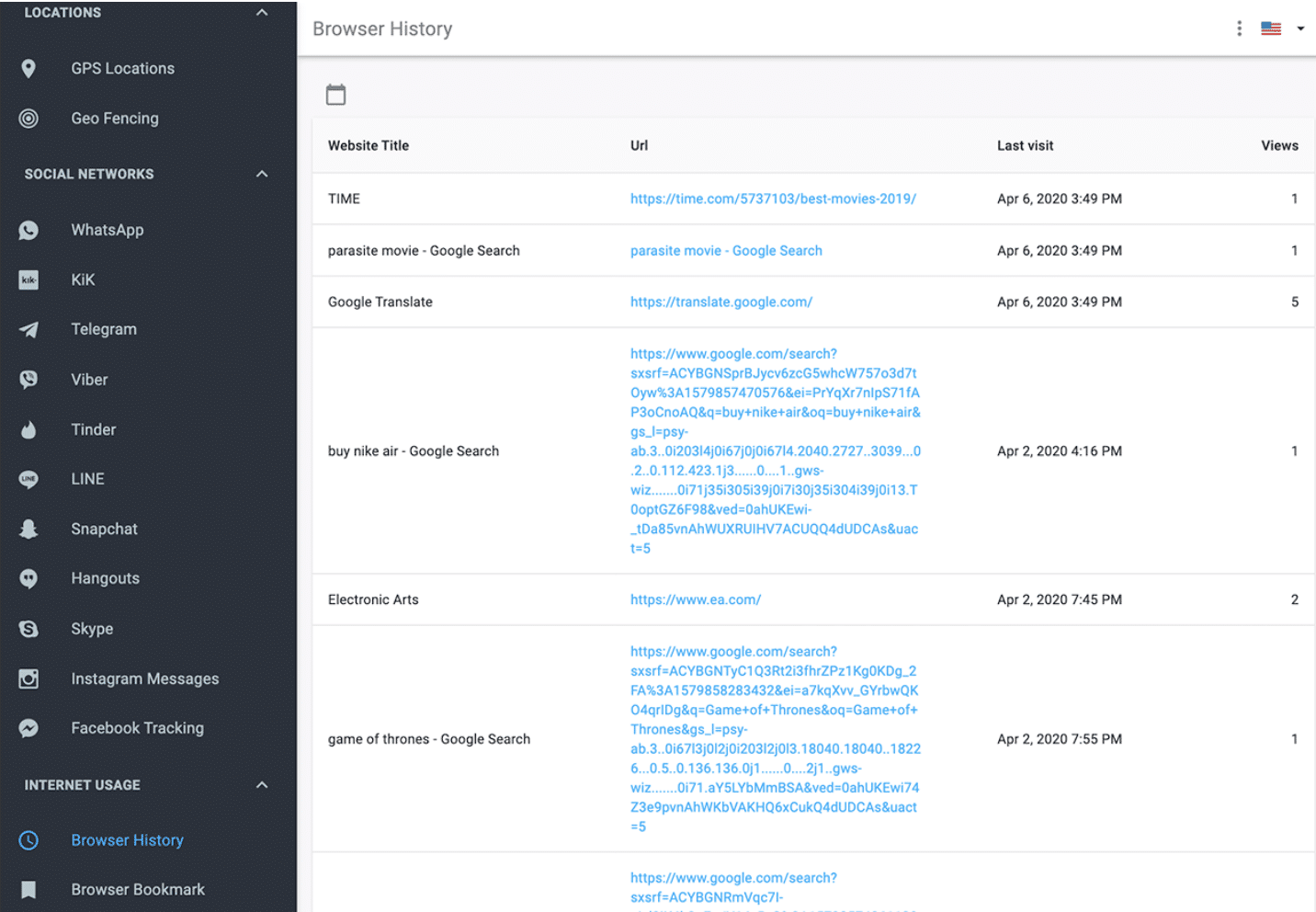
Task: Click the Instagram Messages camera icon
Action: [x=28, y=678]
